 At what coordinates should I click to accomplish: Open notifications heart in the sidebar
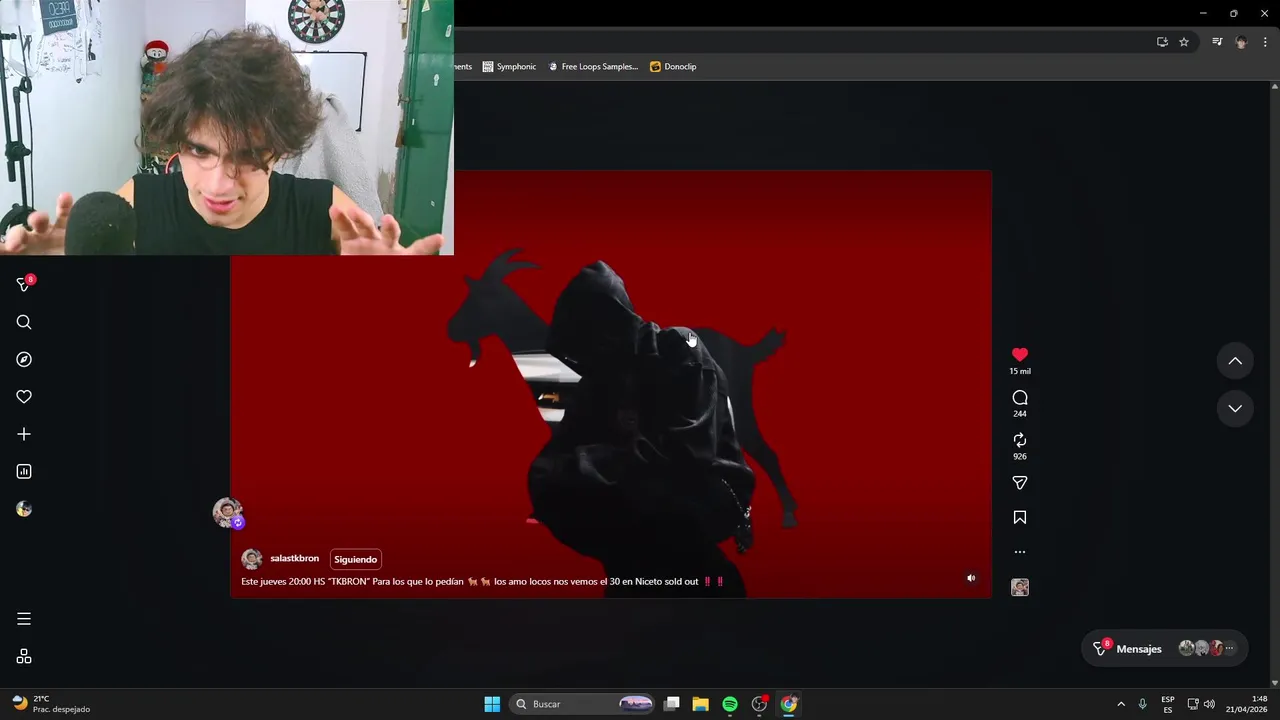24,397
